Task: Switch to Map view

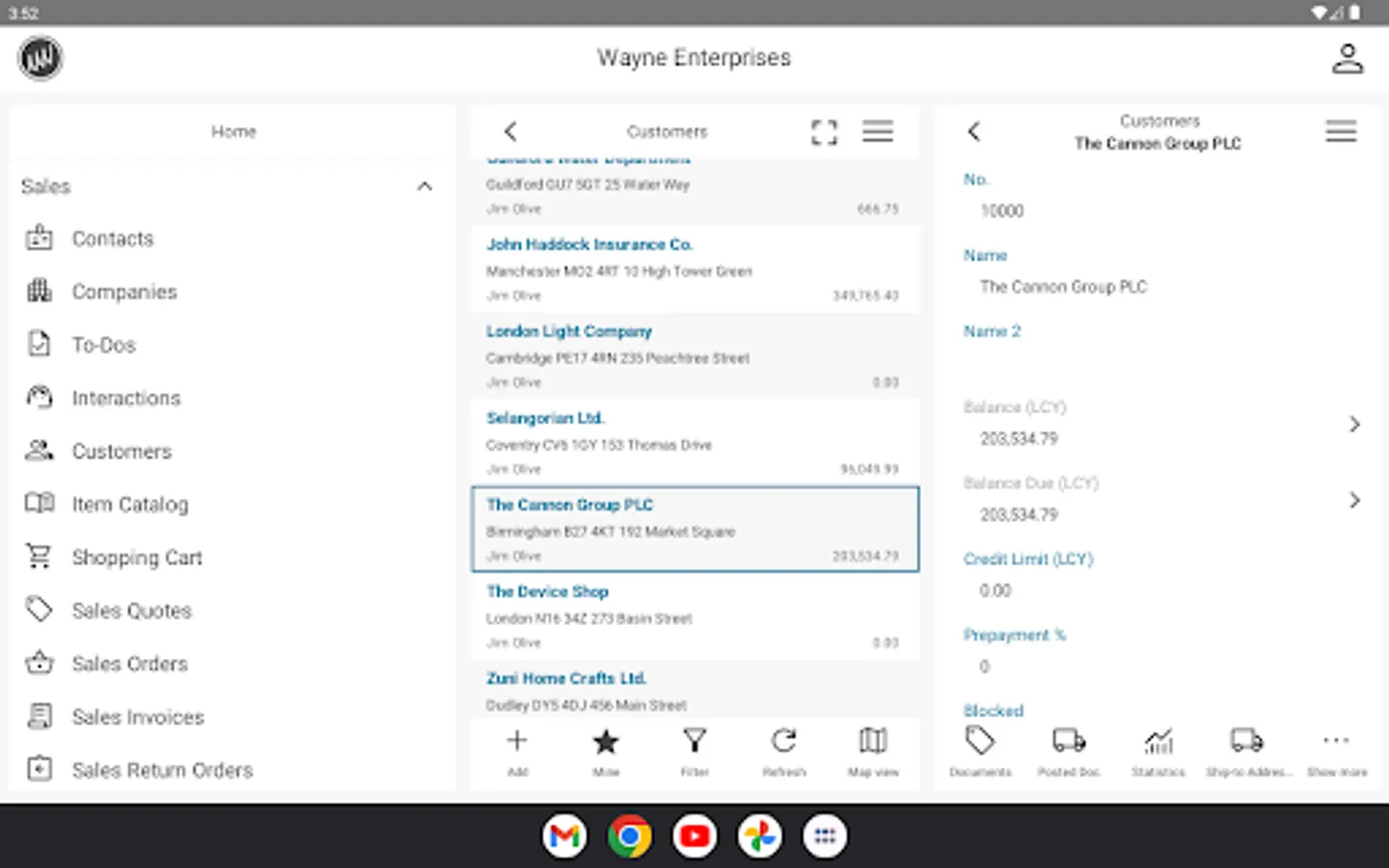Action: 873,751
